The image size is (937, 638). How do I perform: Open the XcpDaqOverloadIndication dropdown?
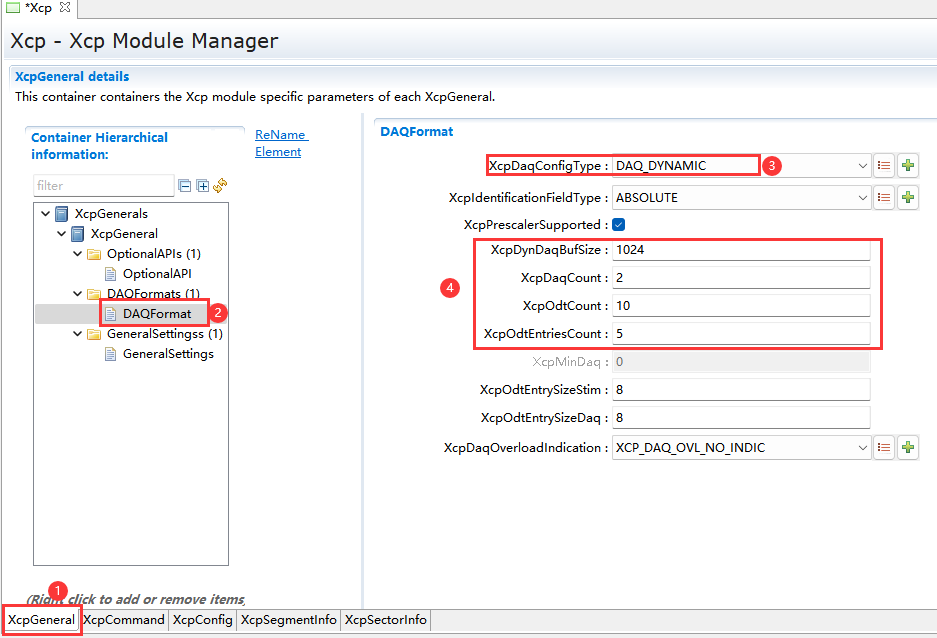pyautogui.click(x=862, y=448)
